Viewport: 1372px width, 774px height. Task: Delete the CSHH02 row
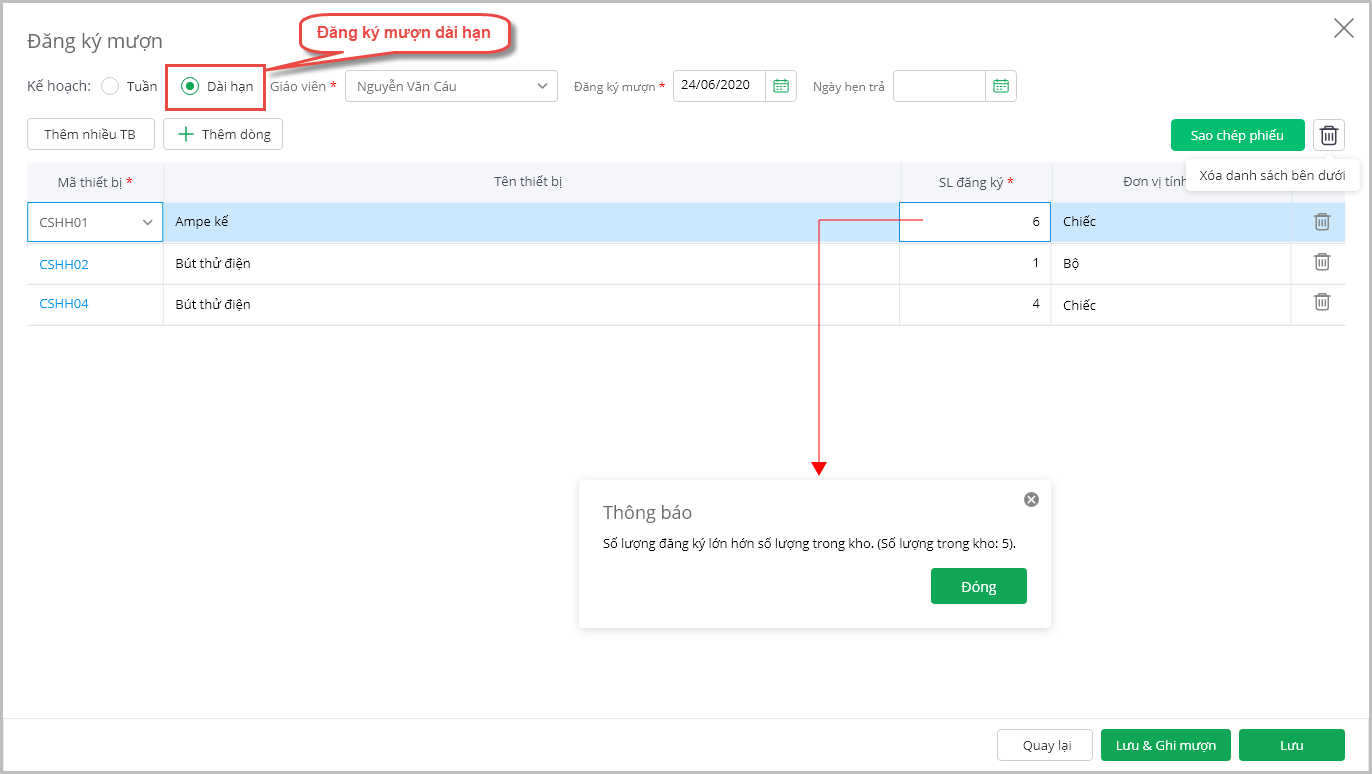point(1321,262)
